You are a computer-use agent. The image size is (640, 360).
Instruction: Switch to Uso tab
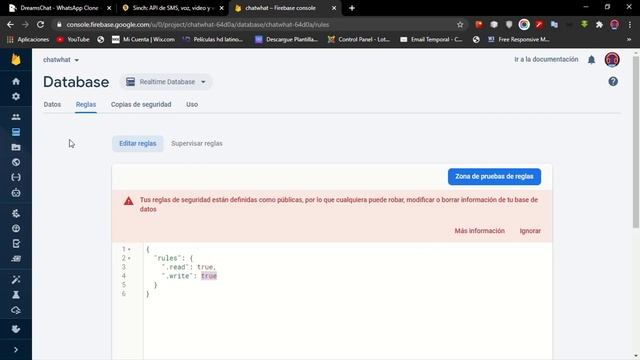coord(192,104)
